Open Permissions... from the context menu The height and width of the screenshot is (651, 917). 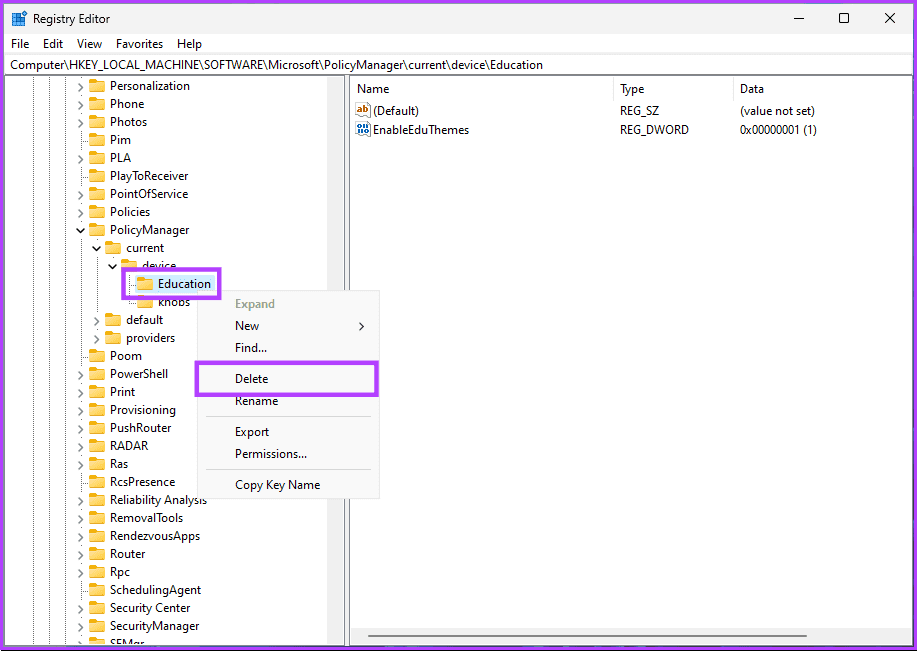[288, 454]
